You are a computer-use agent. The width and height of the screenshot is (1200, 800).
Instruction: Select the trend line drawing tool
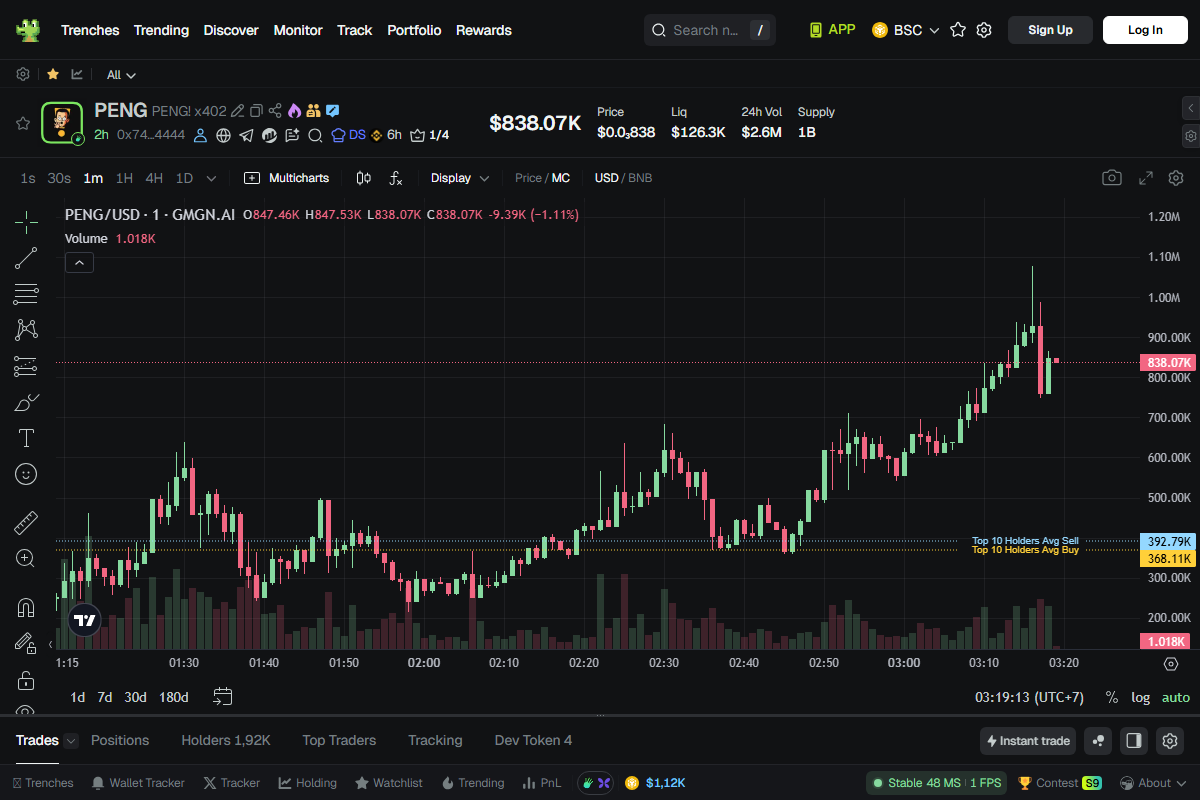point(26,258)
